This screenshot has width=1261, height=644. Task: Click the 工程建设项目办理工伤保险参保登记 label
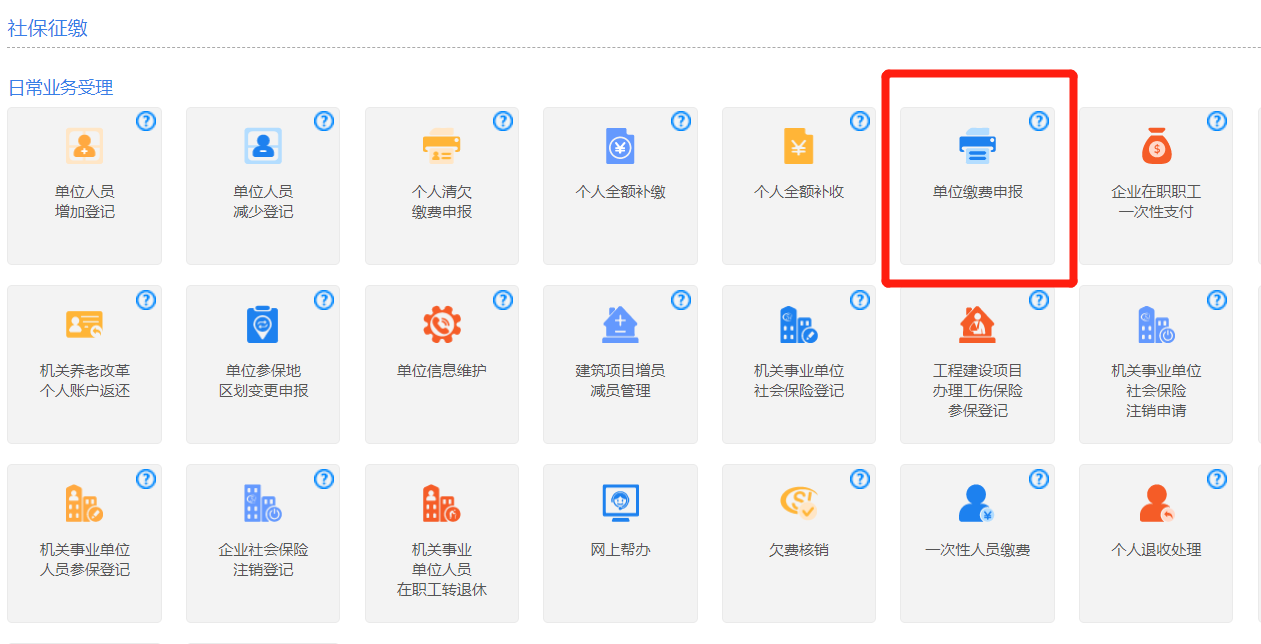(x=977, y=391)
